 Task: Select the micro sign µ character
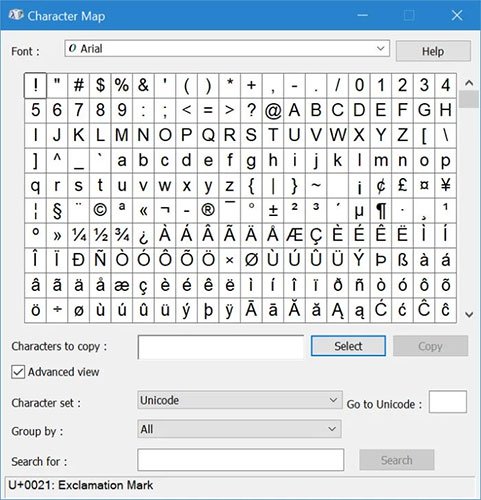pyautogui.click(x=359, y=211)
